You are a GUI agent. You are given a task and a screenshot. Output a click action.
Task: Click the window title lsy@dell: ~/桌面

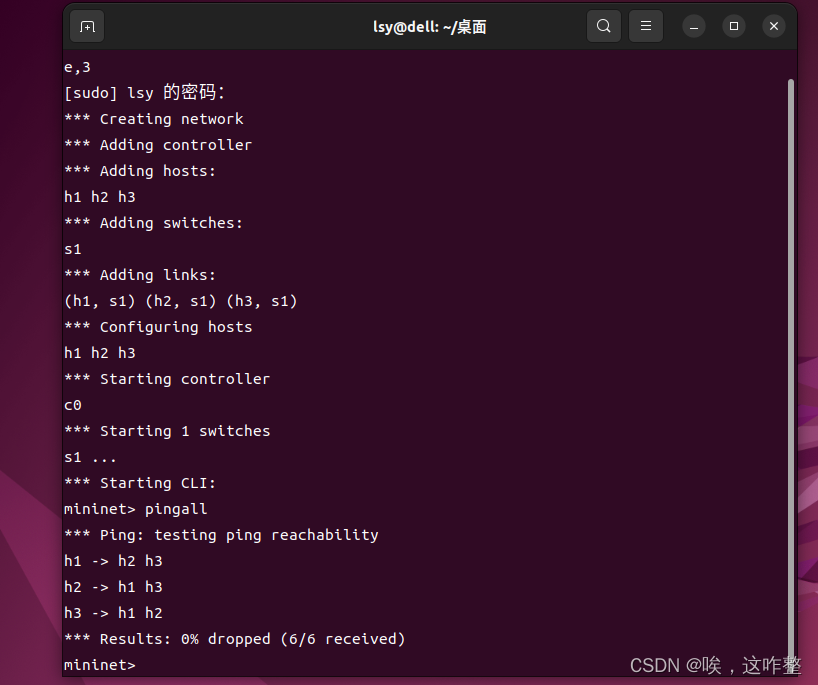429,26
